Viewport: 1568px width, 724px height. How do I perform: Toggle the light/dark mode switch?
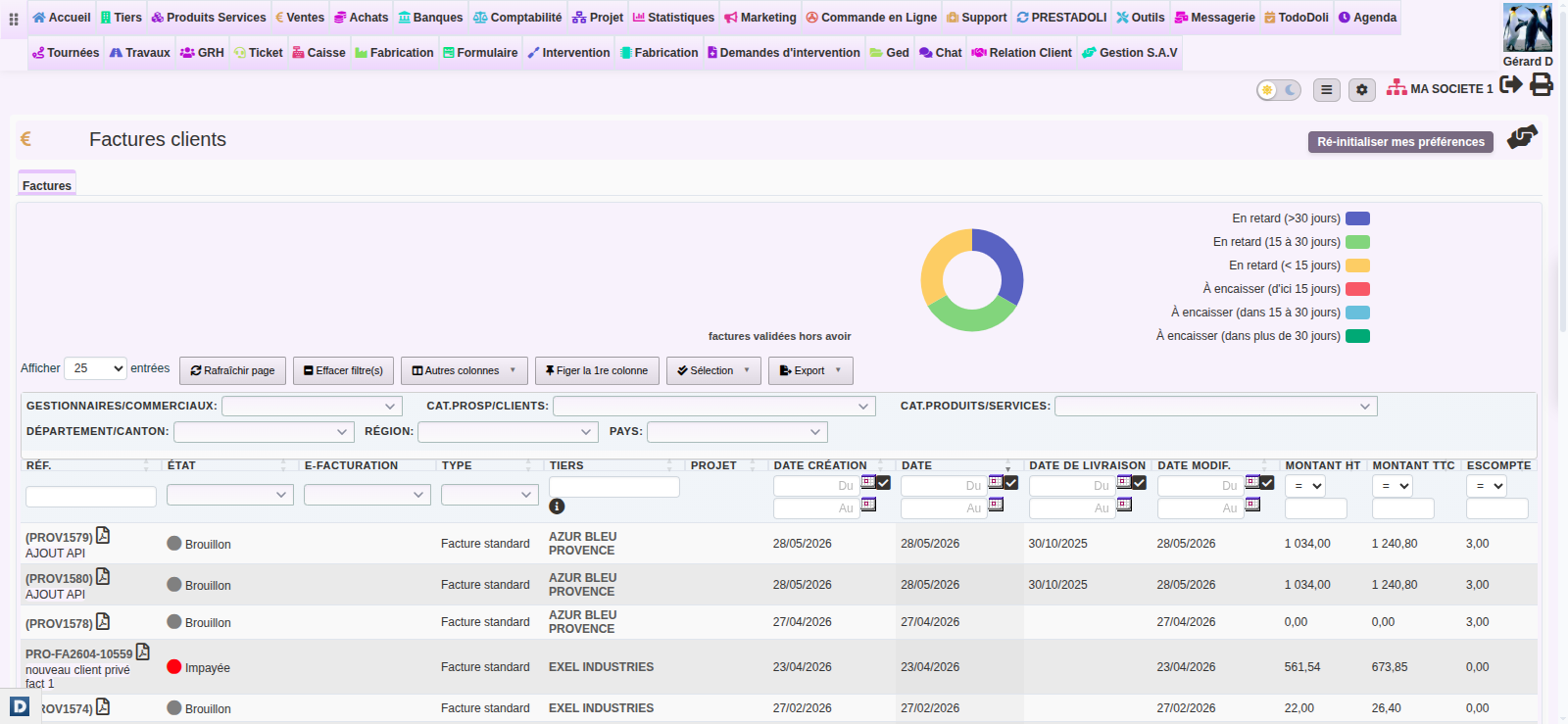(1279, 90)
